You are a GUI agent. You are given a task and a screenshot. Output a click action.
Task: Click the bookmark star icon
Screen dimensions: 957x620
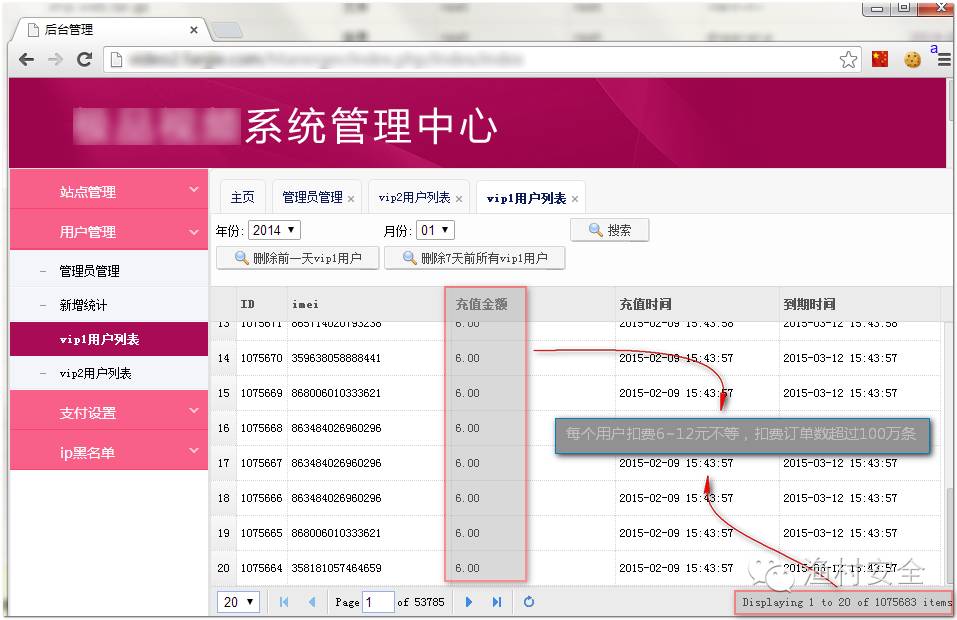[848, 60]
